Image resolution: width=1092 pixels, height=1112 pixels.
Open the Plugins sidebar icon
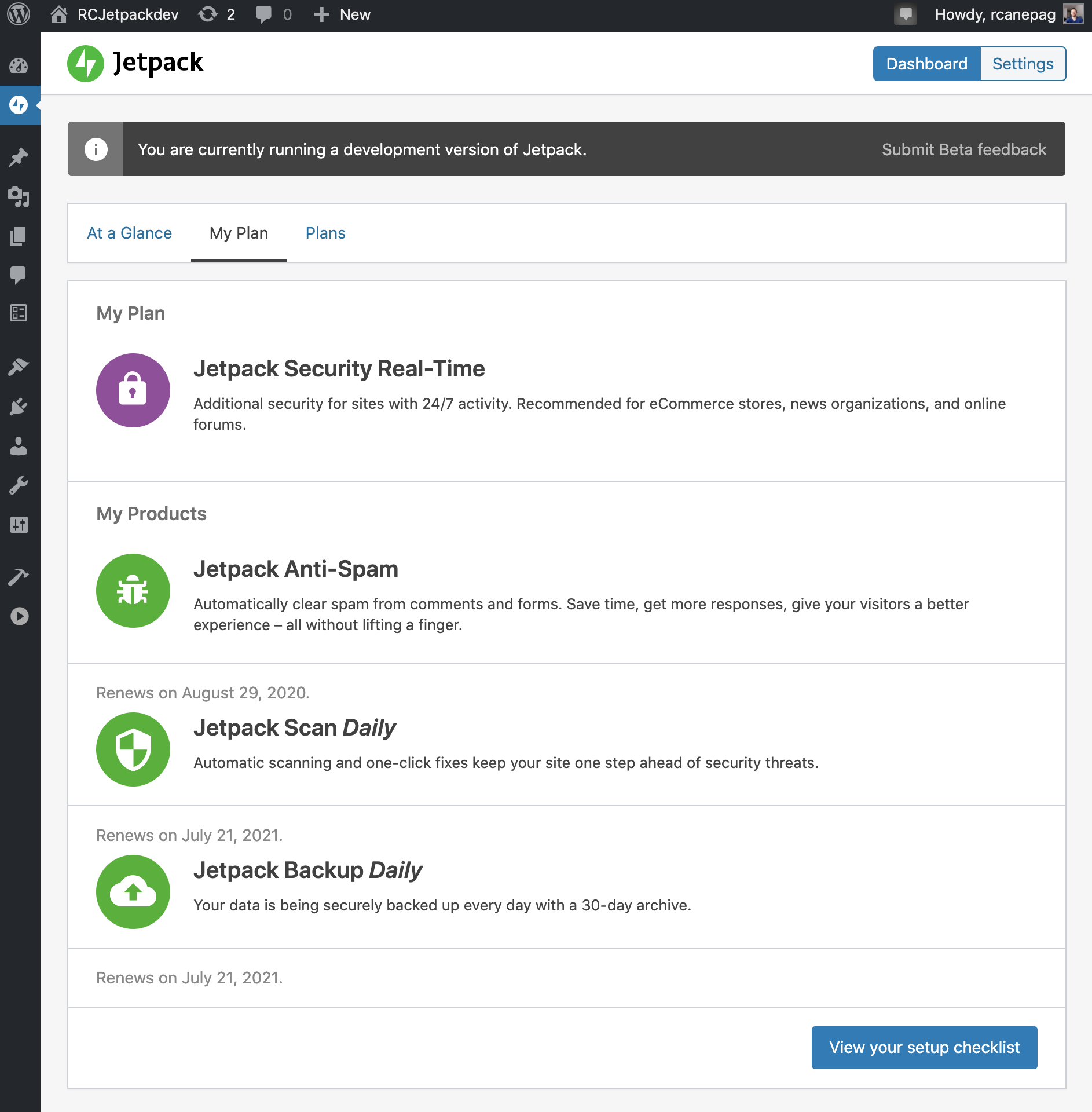coord(19,406)
